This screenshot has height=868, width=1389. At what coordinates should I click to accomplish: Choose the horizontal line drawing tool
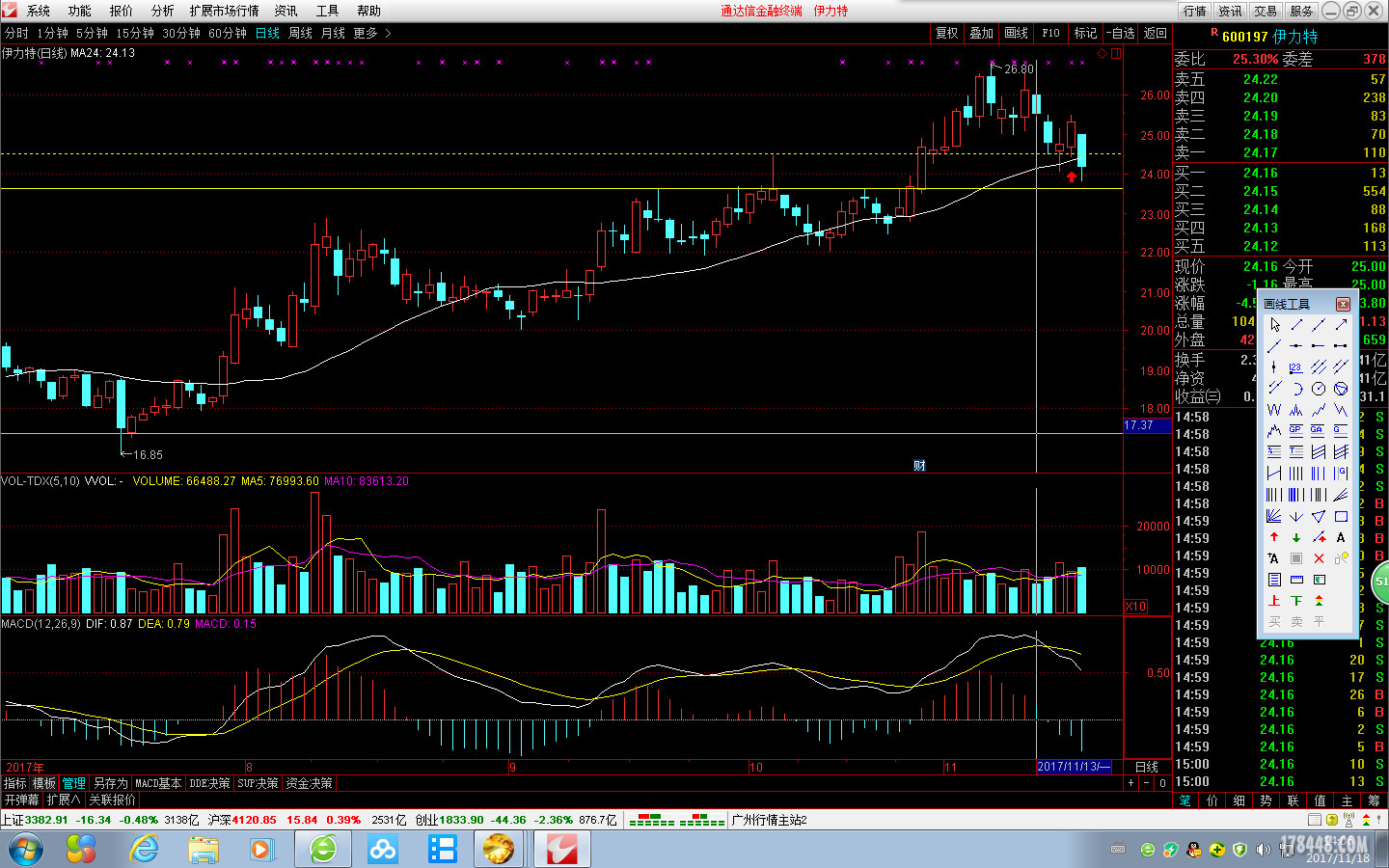[x=1296, y=345]
